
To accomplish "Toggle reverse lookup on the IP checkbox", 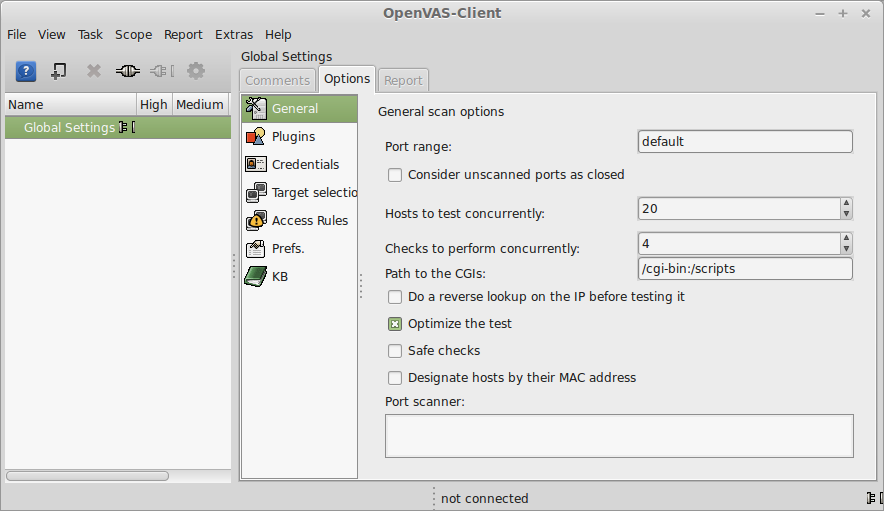I will tap(395, 297).
